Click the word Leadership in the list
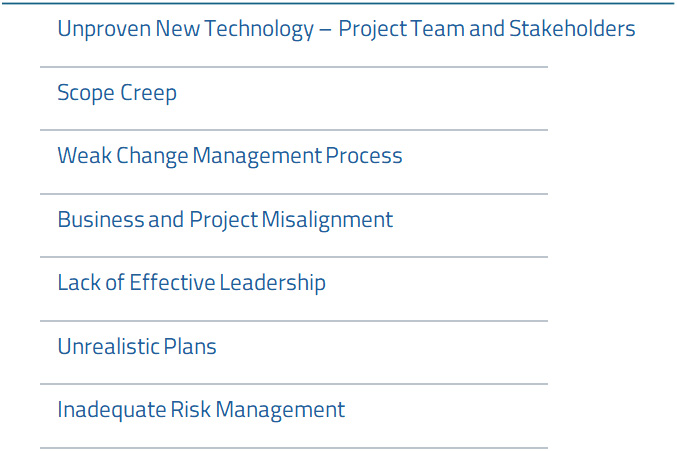This screenshot has width=677, height=451. [272, 283]
